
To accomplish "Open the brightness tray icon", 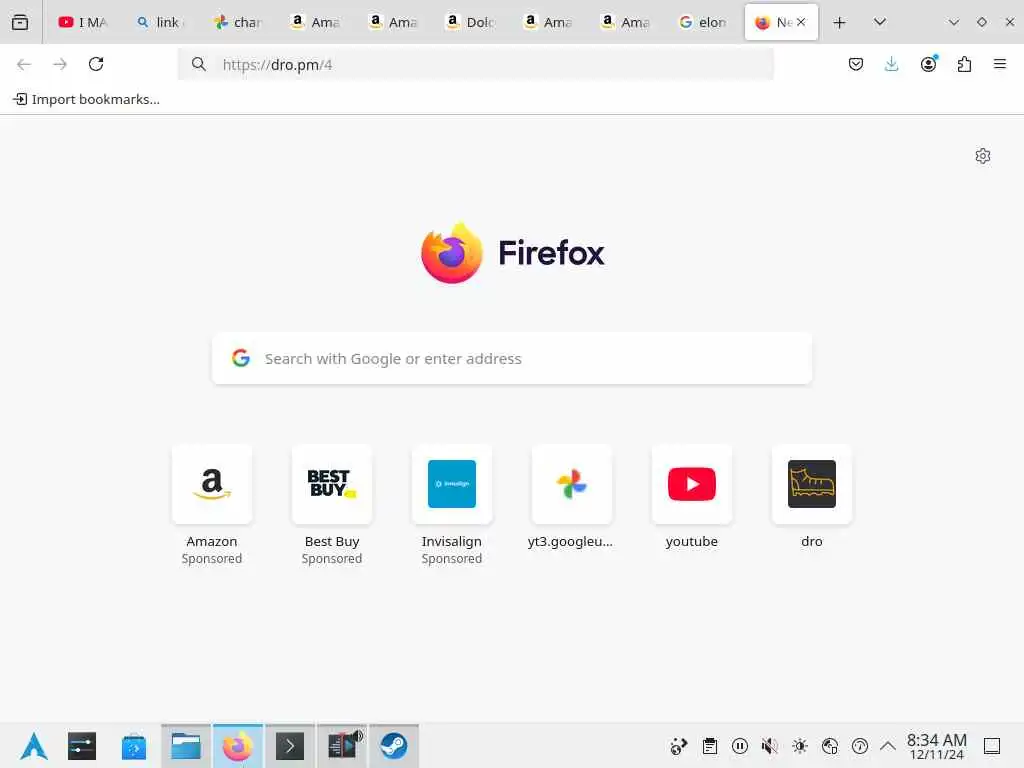I will tap(800, 746).
